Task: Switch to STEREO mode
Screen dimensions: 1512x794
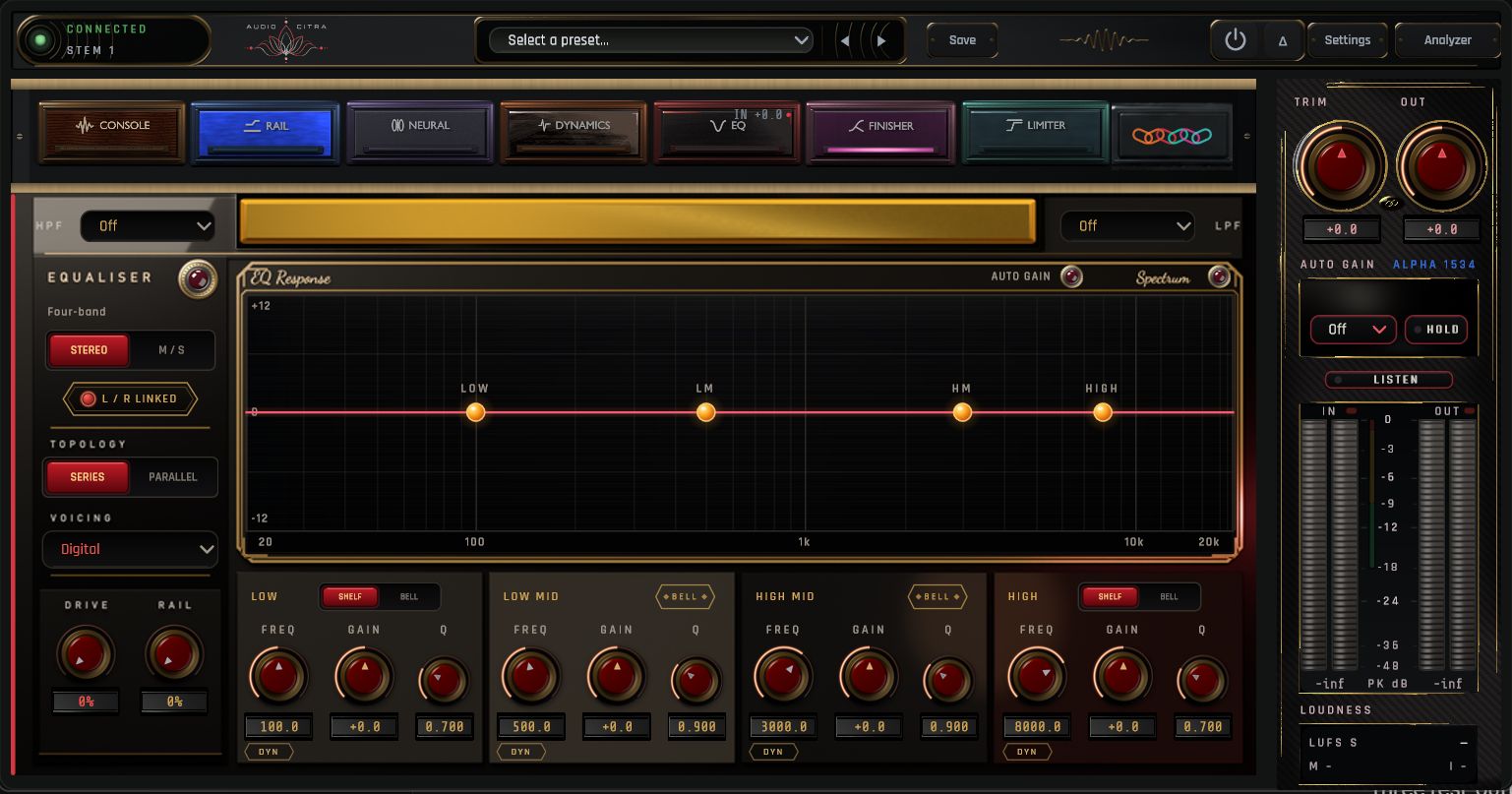Action: pyautogui.click(x=89, y=349)
